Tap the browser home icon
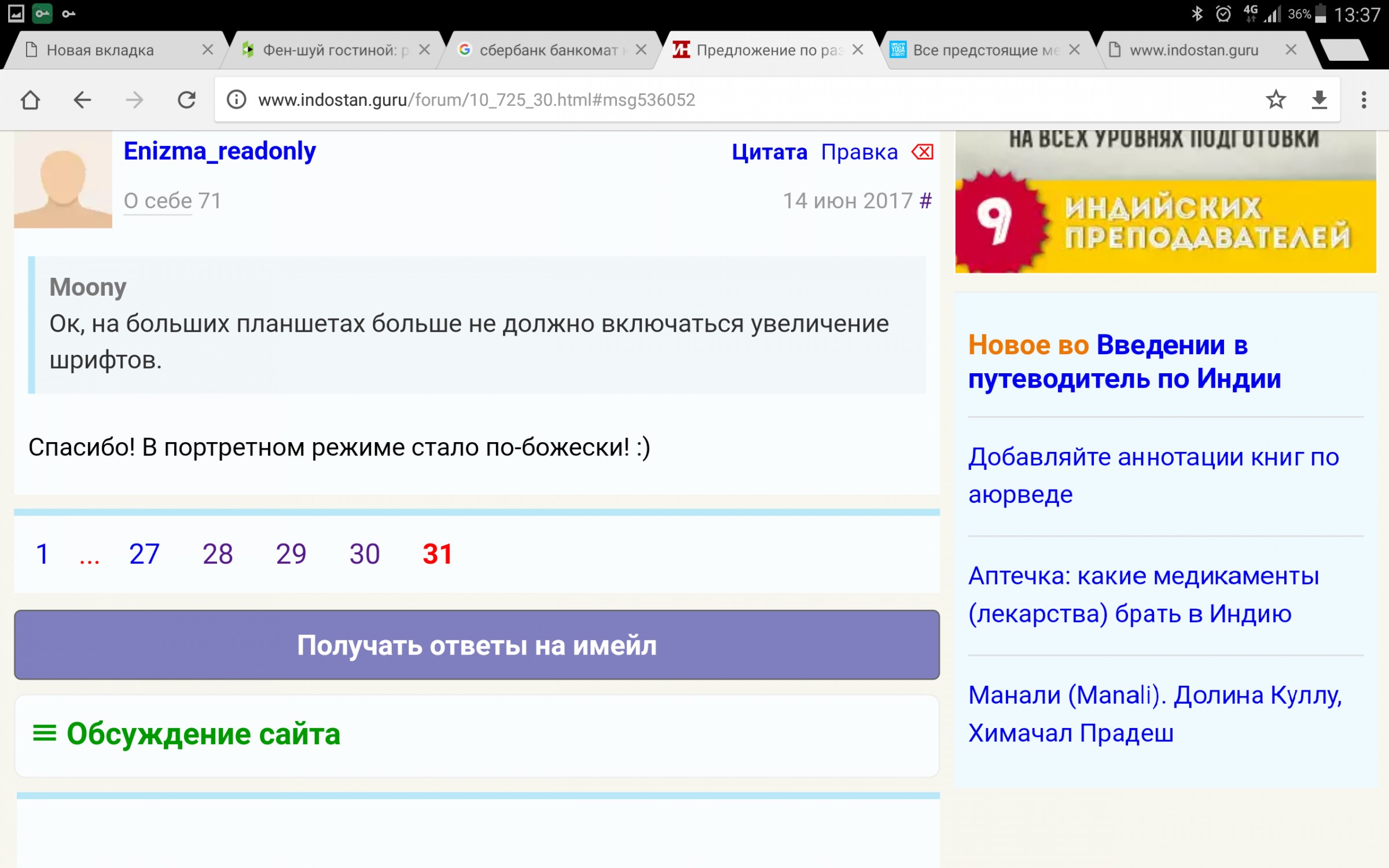Screen dimensions: 1389x868 [30, 100]
